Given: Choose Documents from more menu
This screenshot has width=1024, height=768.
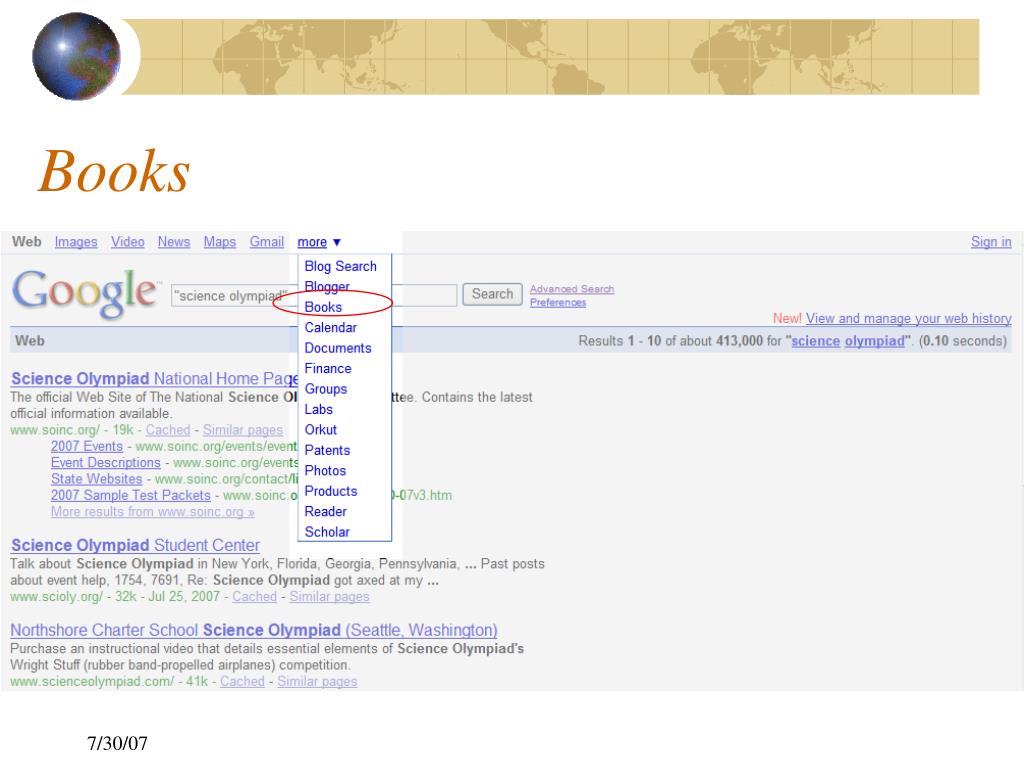Looking at the screenshot, I should point(338,348).
